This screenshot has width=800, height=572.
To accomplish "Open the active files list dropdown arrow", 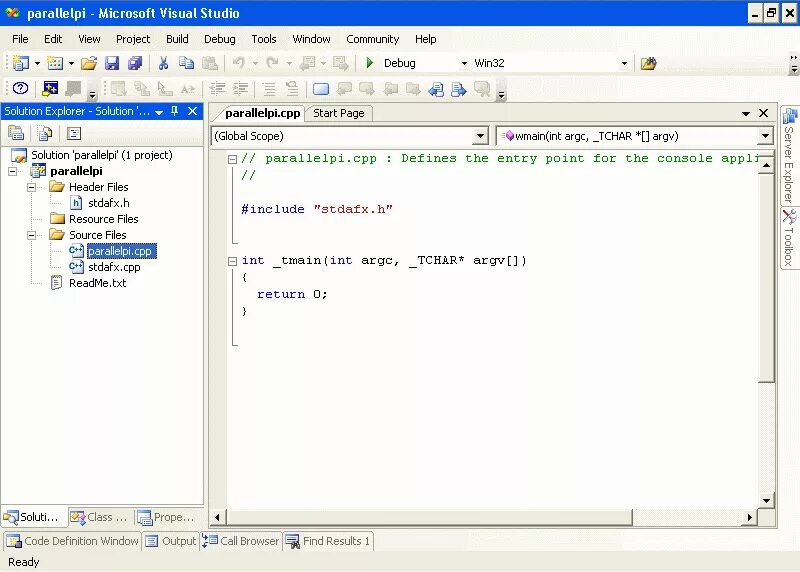I will pyautogui.click(x=745, y=113).
